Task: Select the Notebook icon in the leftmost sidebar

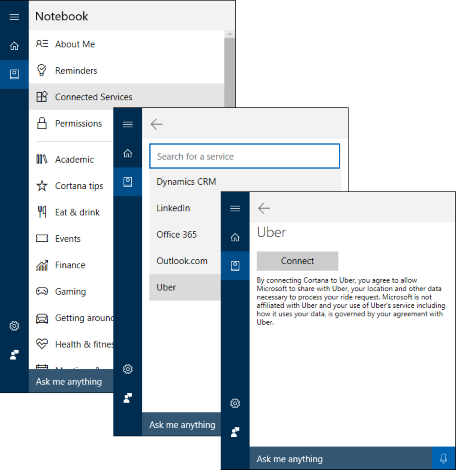Action: [x=14, y=74]
